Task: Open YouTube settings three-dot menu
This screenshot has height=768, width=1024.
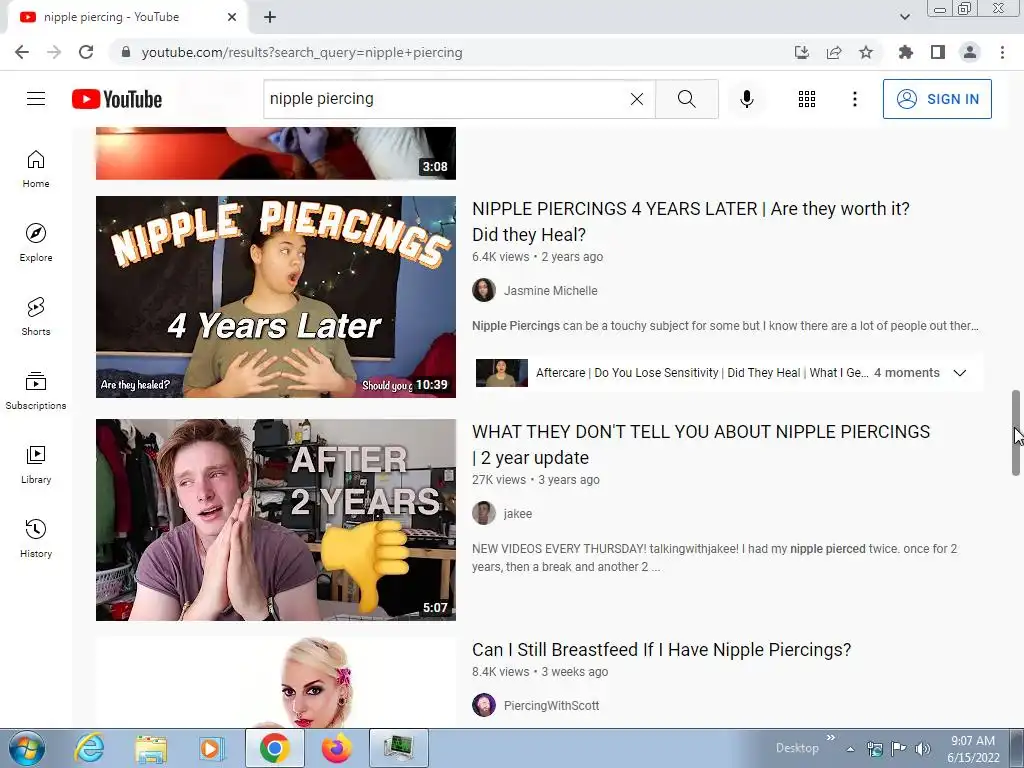Action: tap(854, 99)
